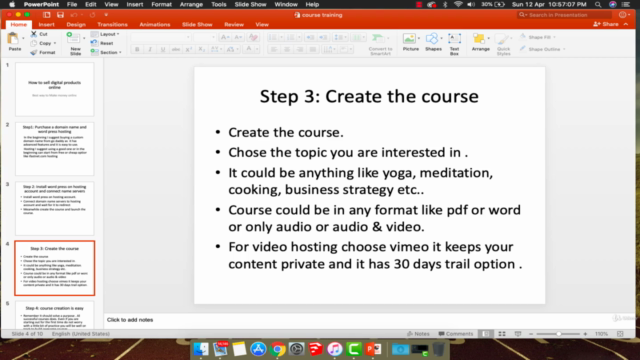Image resolution: width=640 pixels, height=360 pixels.
Task: Toggle the Notes pane in status bar
Action: click(418, 334)
